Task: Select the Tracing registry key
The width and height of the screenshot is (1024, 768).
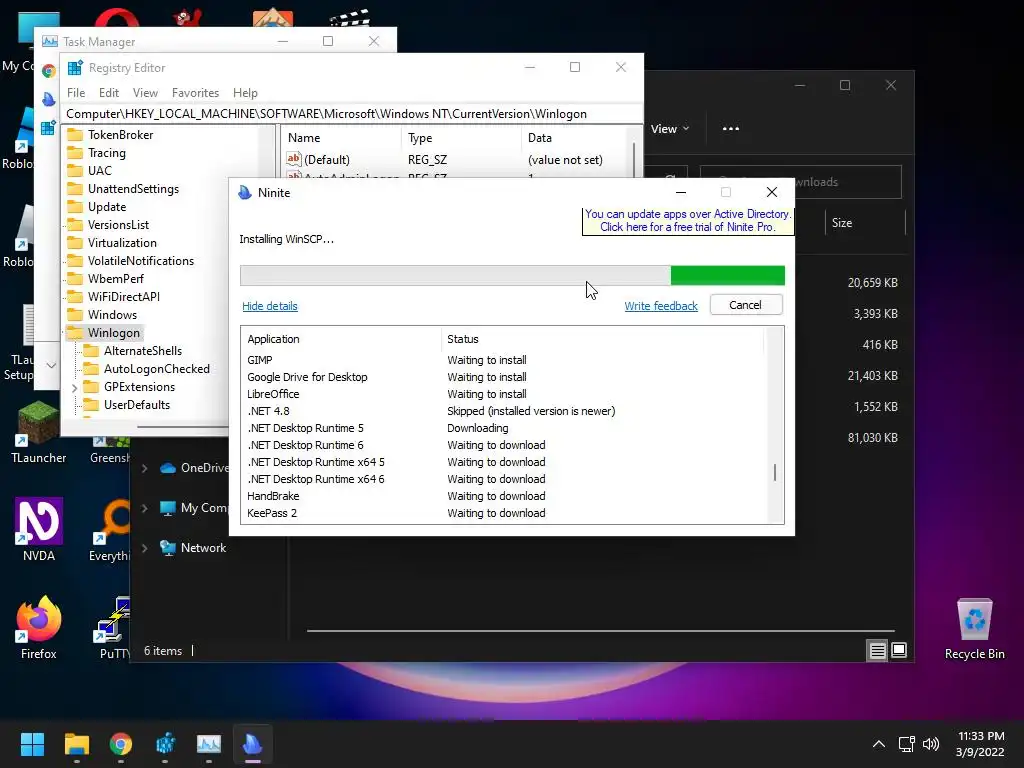Action: click(x=106, y=153)
